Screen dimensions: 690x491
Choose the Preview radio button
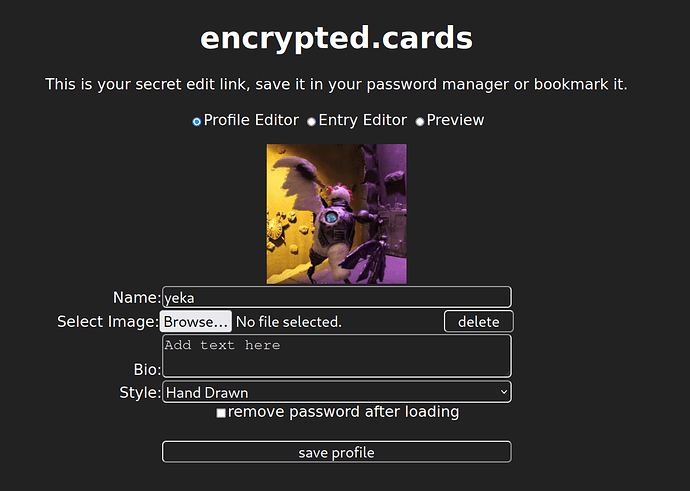[x=420, y=121]
